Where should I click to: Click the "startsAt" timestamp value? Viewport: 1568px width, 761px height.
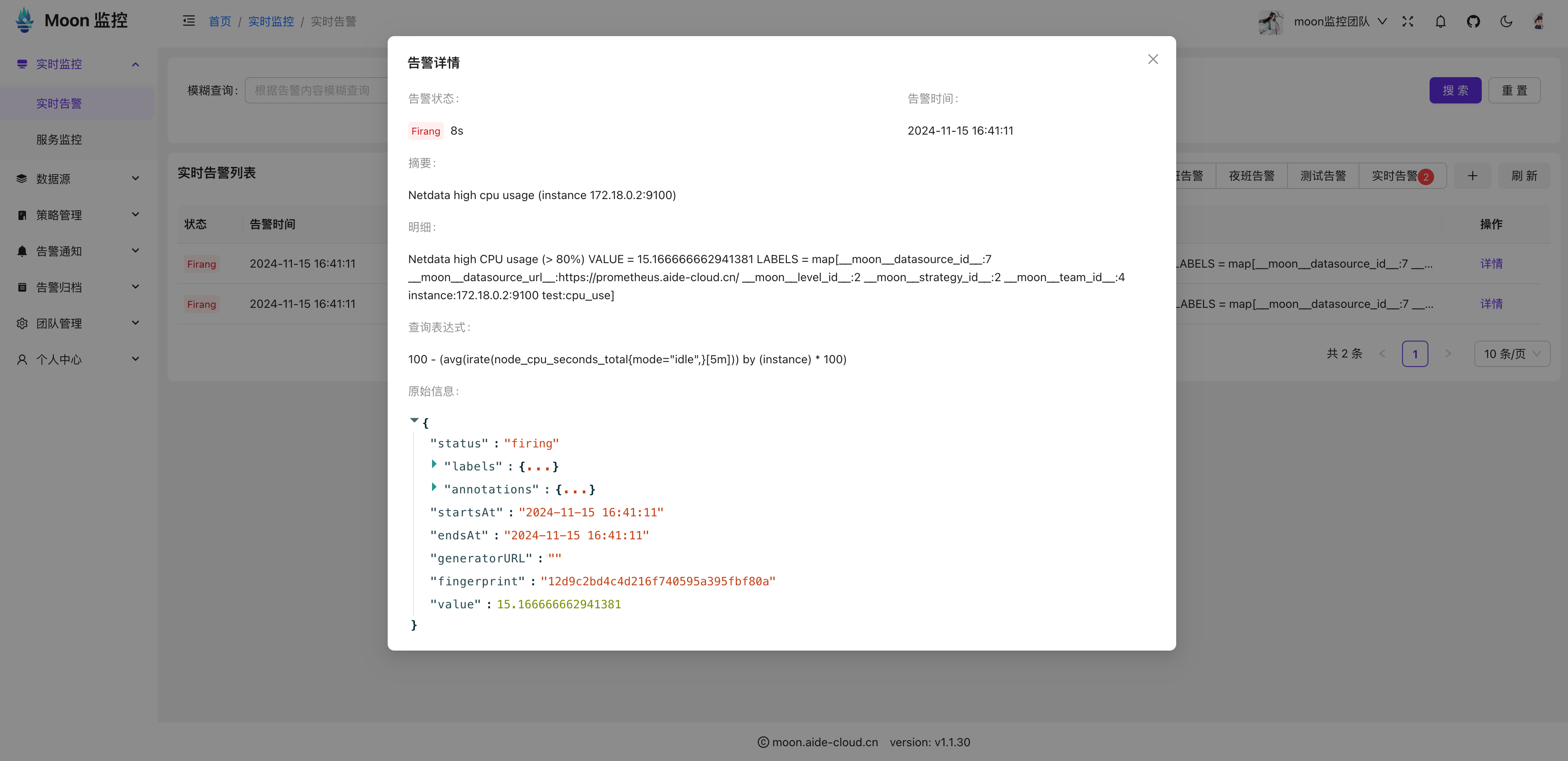point(591,513)
